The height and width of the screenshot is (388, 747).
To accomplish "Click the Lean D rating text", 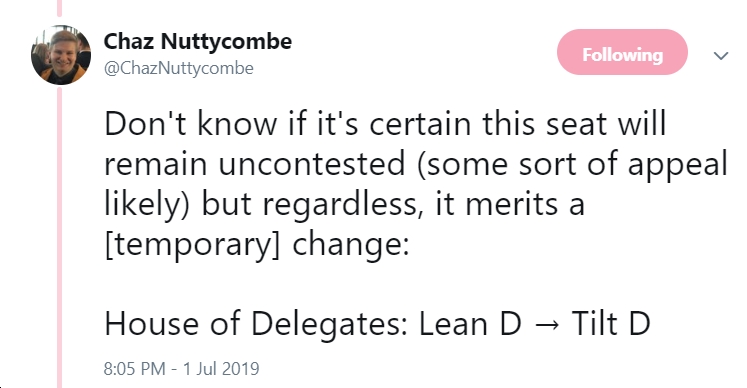I will 470,324.
